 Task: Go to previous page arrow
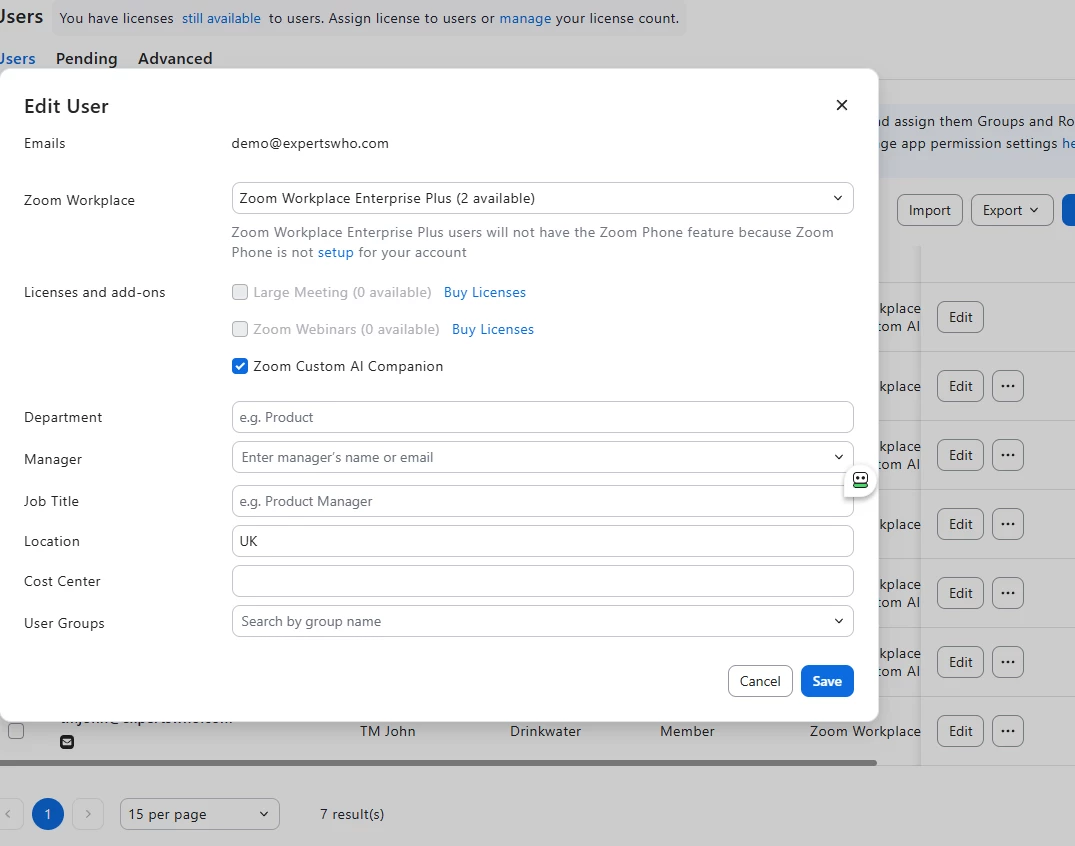pyautogui.click(x=8, y=814)
